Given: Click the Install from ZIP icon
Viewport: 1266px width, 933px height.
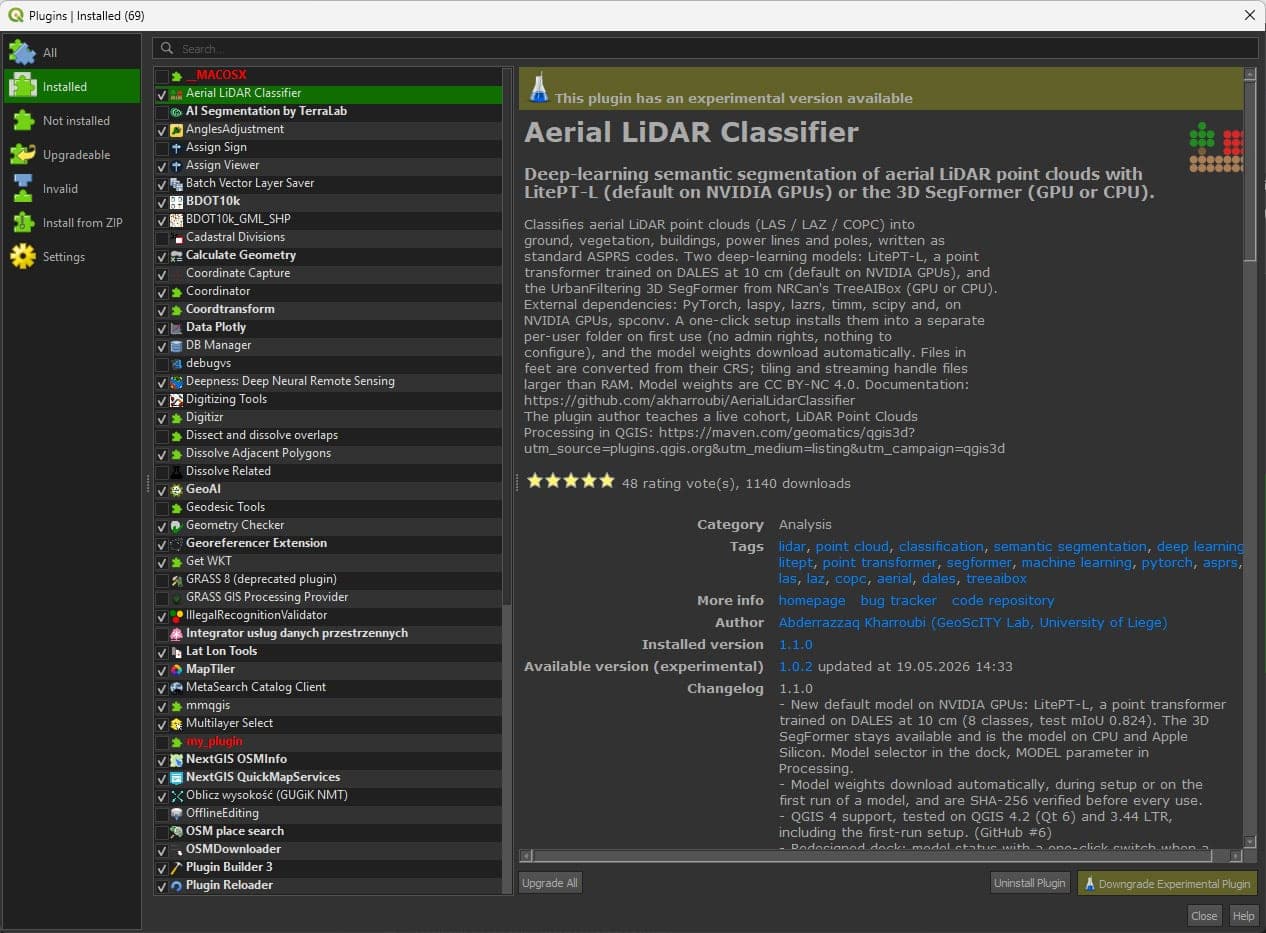Looking at the screenshot, I should point(22,222).
